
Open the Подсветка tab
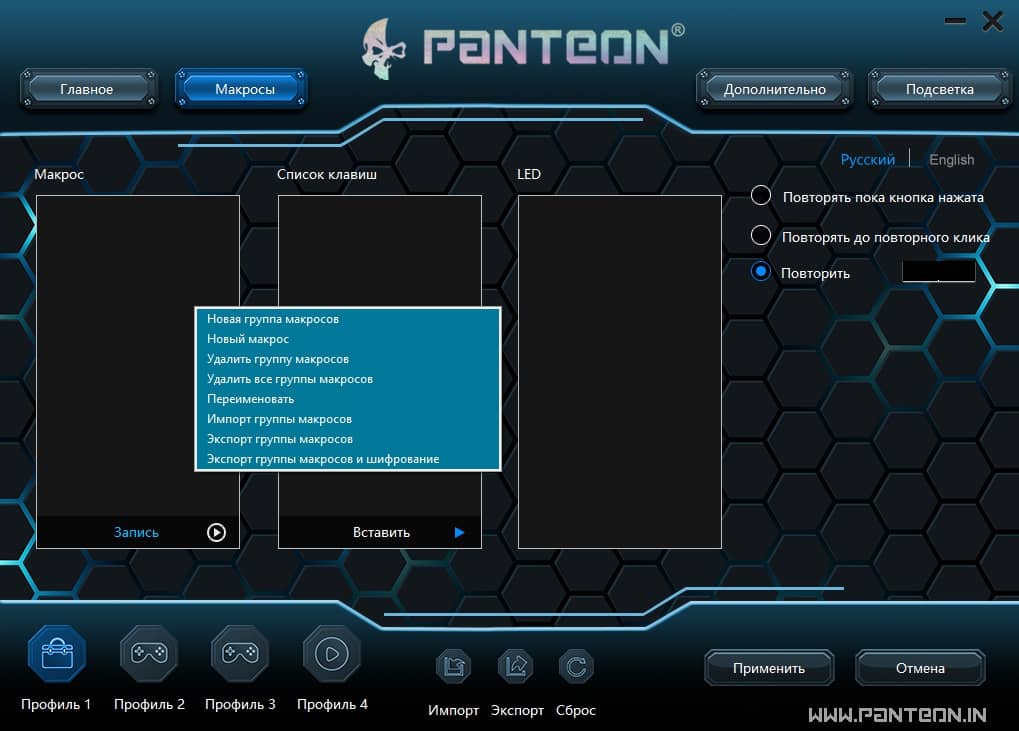tap(940, 89)
